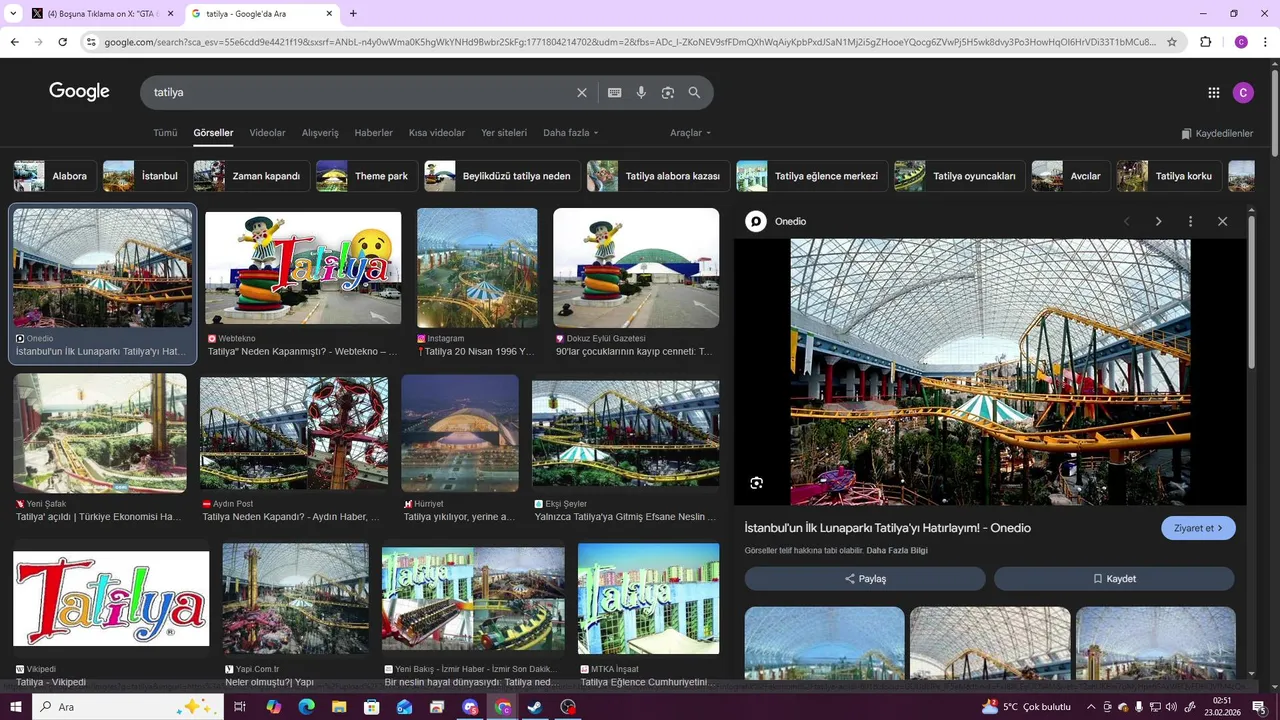Open MTKA İnşaat Tatilya thumbnail
The height and width of the screenshot is (720, 1280).
(x=648, y=599)
